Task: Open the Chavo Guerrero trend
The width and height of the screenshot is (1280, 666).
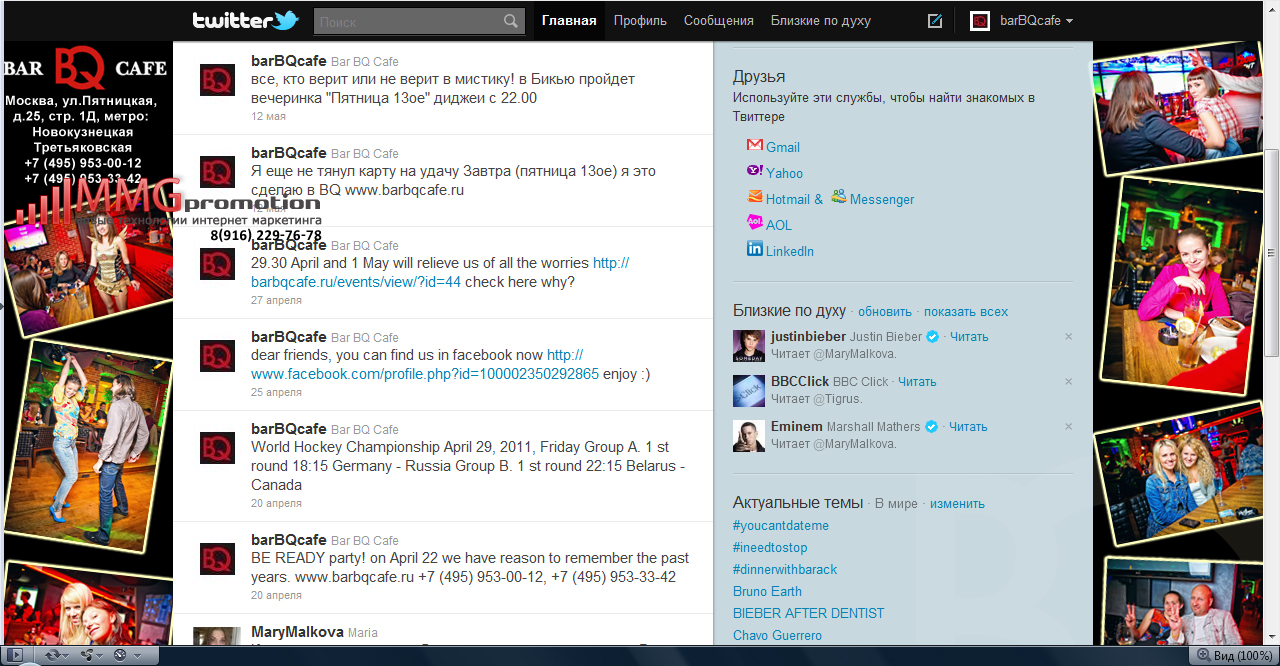Action: [777, 636]
